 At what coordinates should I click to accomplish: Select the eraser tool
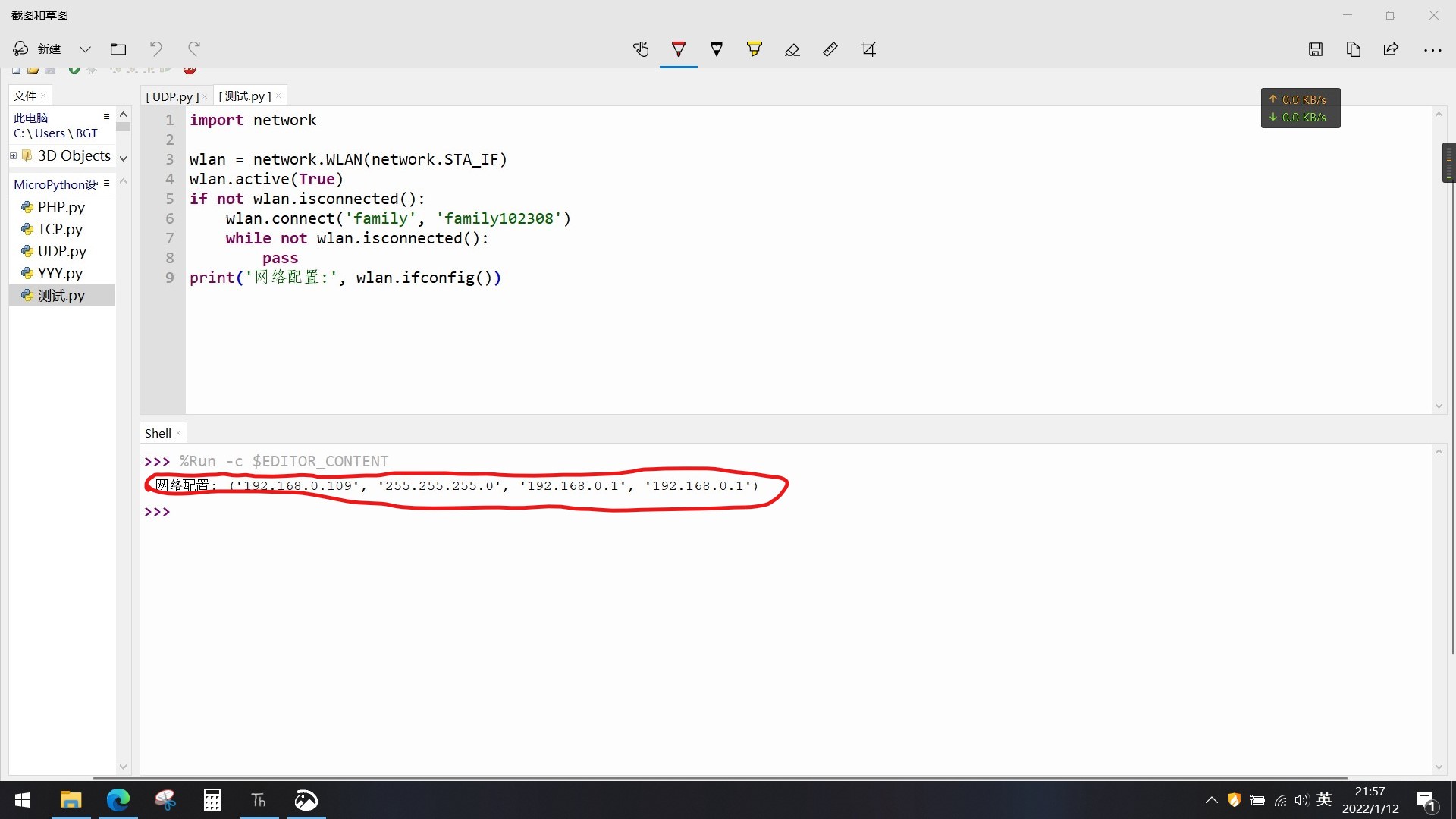coord(792,49)
